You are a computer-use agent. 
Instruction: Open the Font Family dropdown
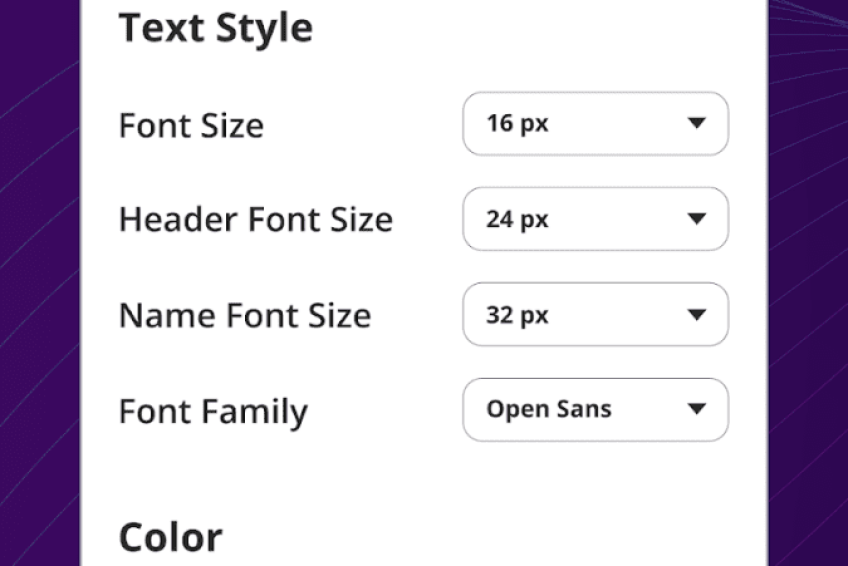click(595, 410)
